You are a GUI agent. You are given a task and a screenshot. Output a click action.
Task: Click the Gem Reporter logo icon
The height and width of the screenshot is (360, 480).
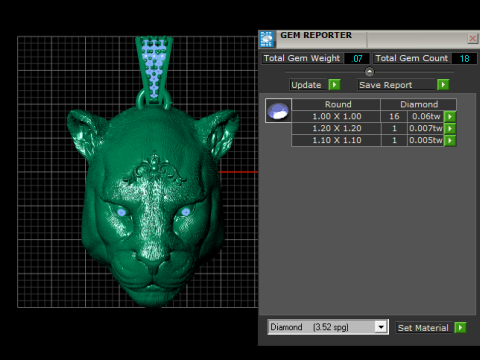pos(267,39)
